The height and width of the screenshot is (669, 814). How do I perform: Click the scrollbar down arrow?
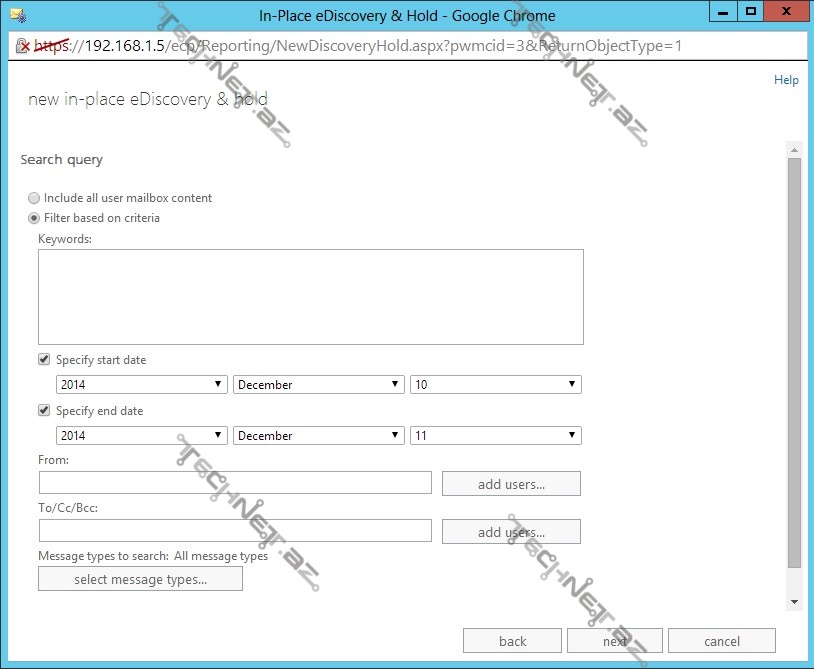coord(794,602)
